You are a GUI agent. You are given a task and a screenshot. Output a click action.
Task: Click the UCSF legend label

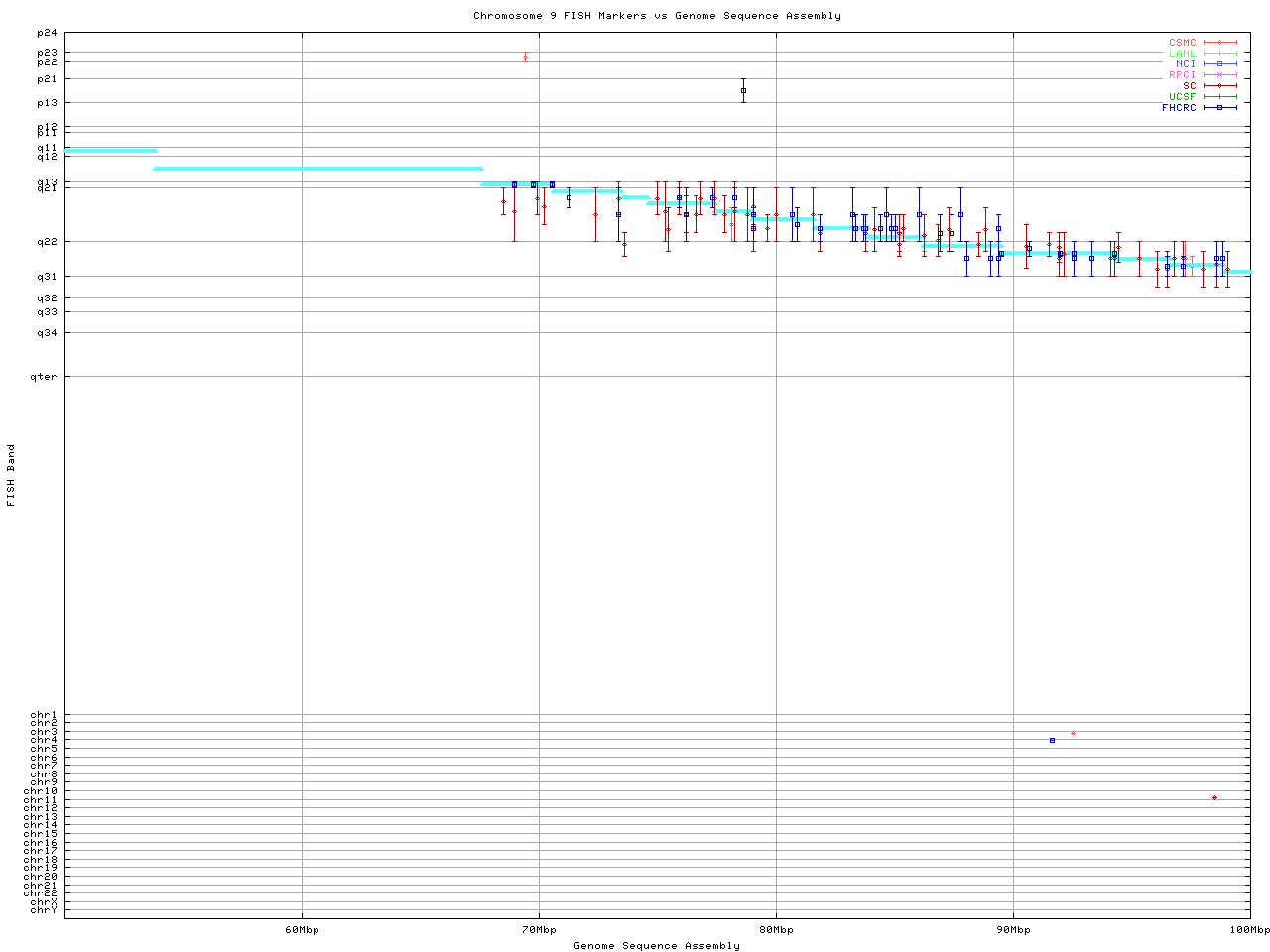pyautogui.click(x=1182, y=97)
